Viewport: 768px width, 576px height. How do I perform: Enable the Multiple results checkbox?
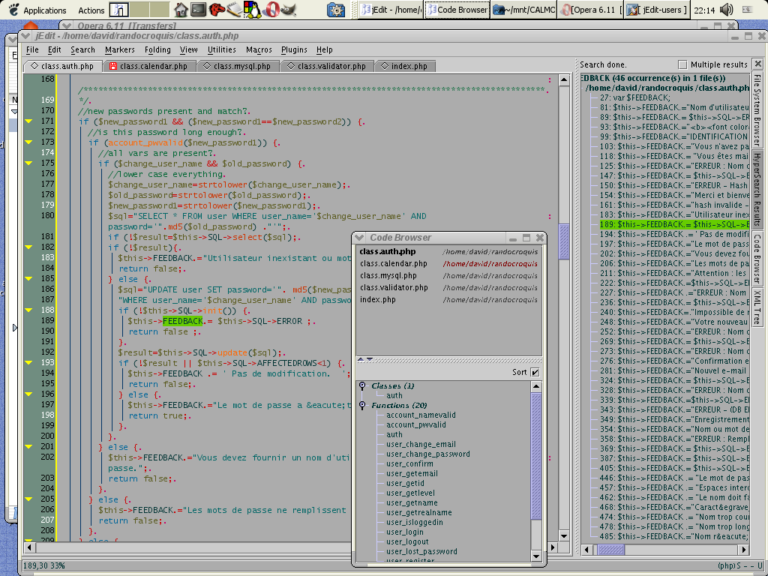681,64
